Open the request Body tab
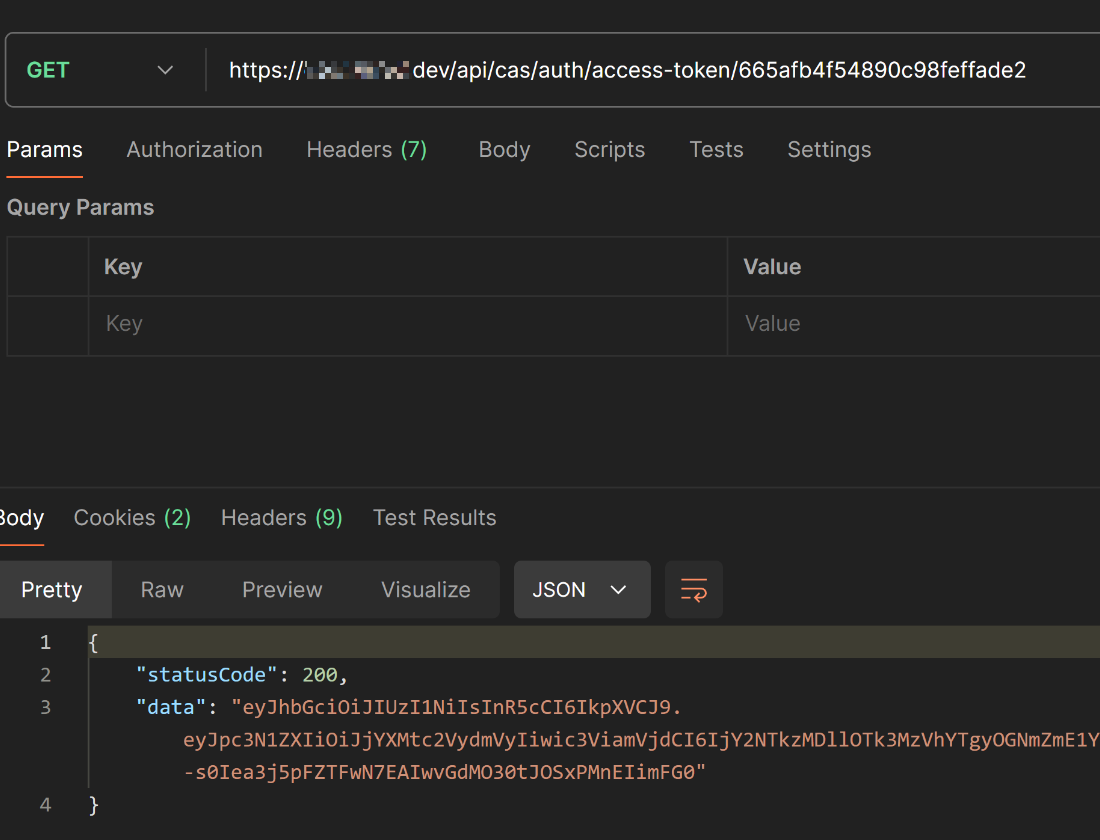 pyautogui.click(x=504, y=150)
